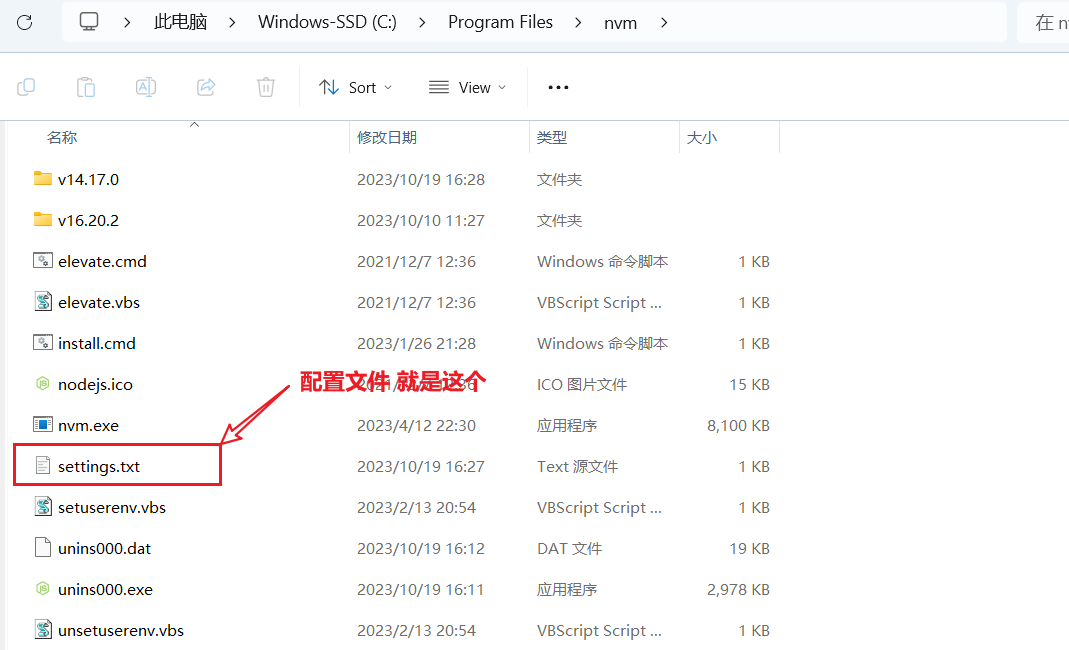Click the rename icon in toolbar
The width and height of the screenshot is (1069, 650).
[x=146, y=87]
